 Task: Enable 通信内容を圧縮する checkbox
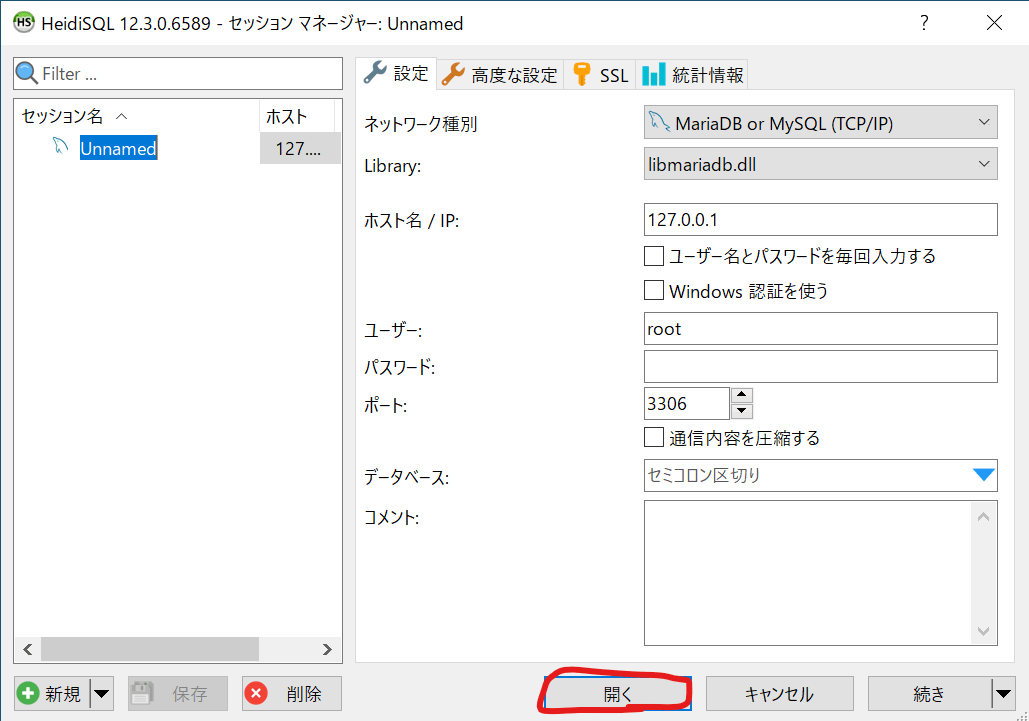click(654, 437)
